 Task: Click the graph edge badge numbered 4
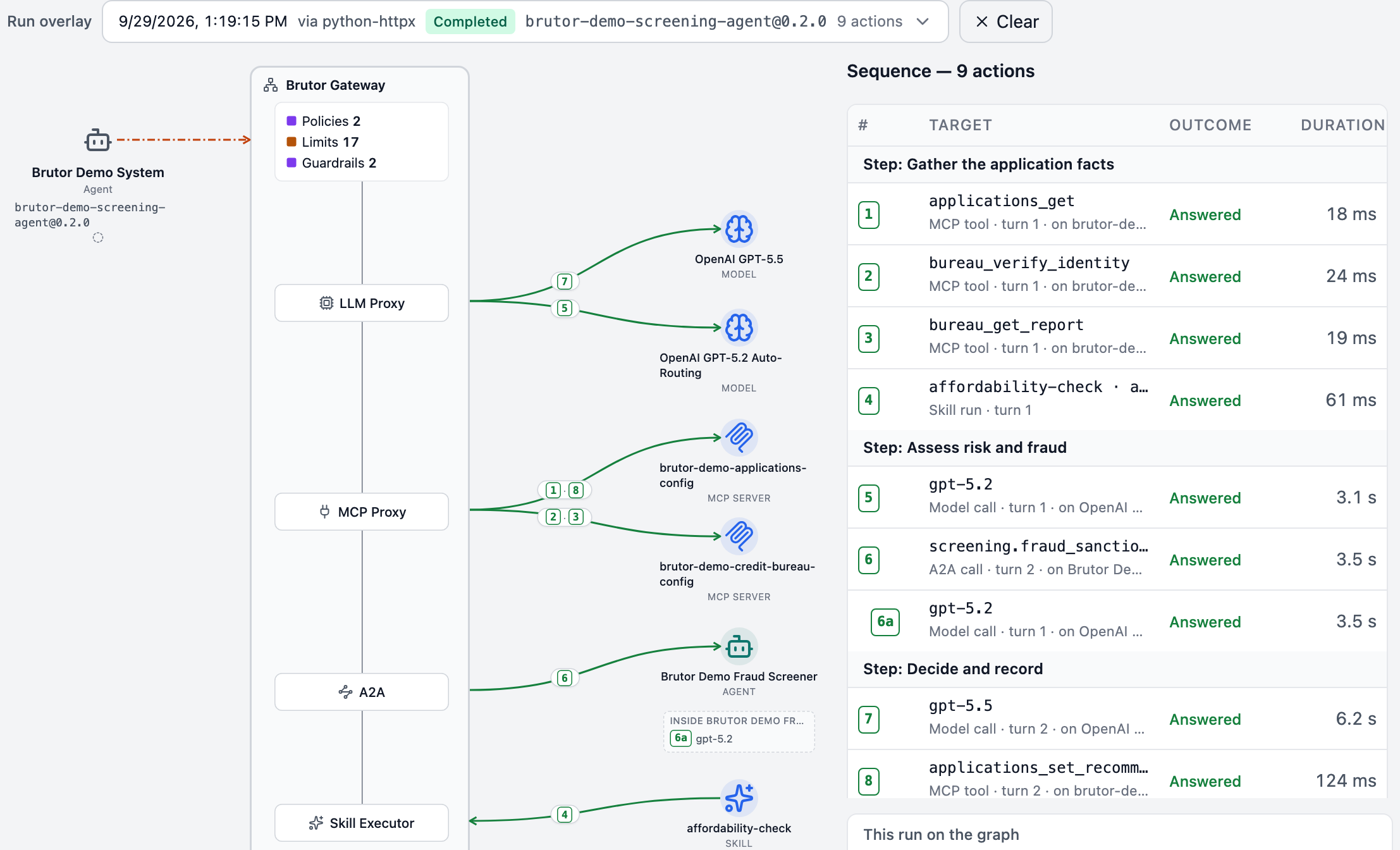[565, 815]
